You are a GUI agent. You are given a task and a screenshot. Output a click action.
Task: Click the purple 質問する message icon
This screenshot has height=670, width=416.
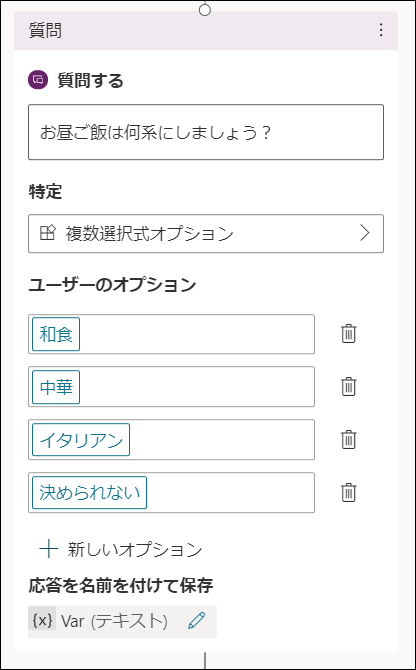(x=38, y=80)
